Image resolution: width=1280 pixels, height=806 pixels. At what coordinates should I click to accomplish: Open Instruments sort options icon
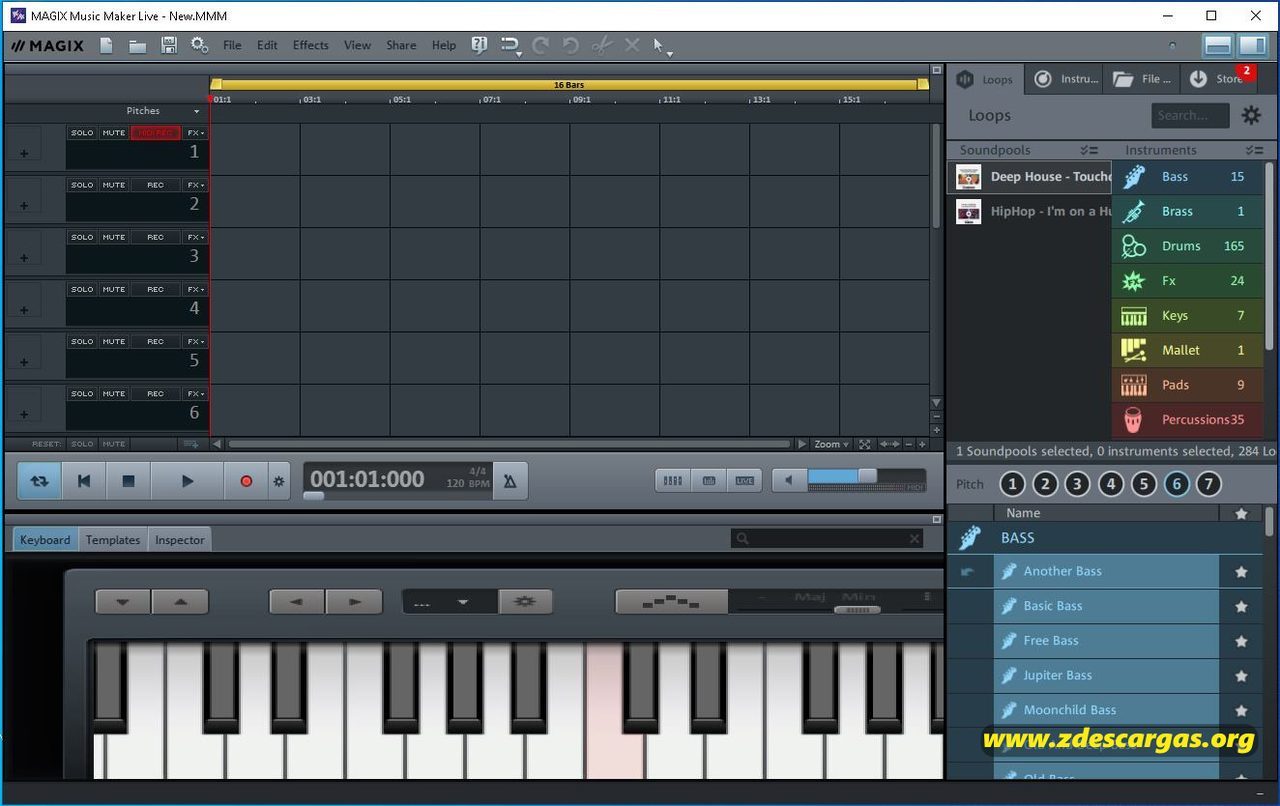(x=1254, y=150)
